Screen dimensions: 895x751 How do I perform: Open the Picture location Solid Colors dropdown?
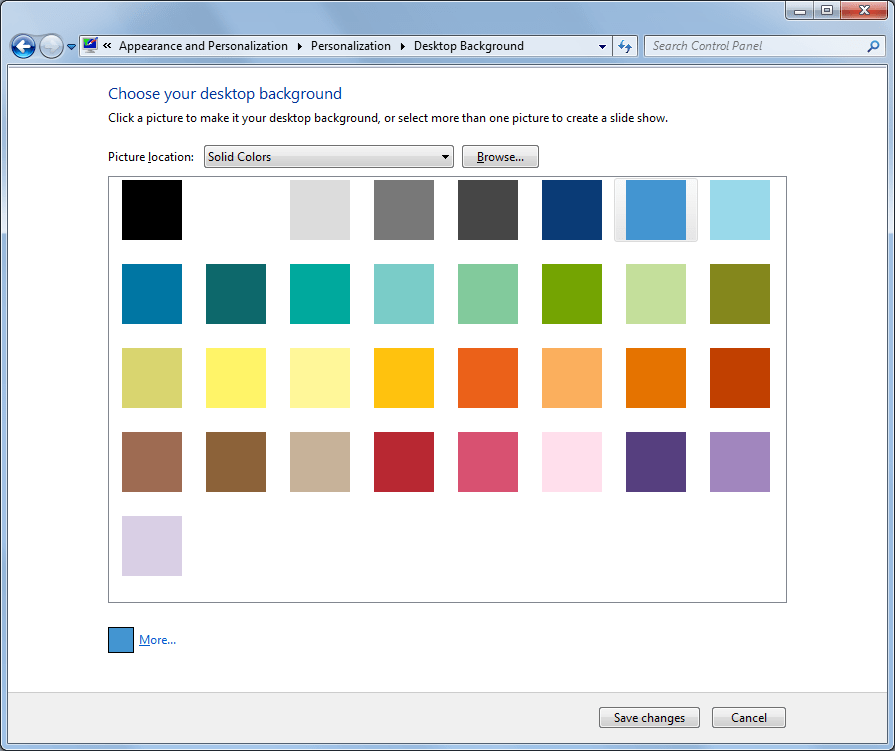point(329,156)
